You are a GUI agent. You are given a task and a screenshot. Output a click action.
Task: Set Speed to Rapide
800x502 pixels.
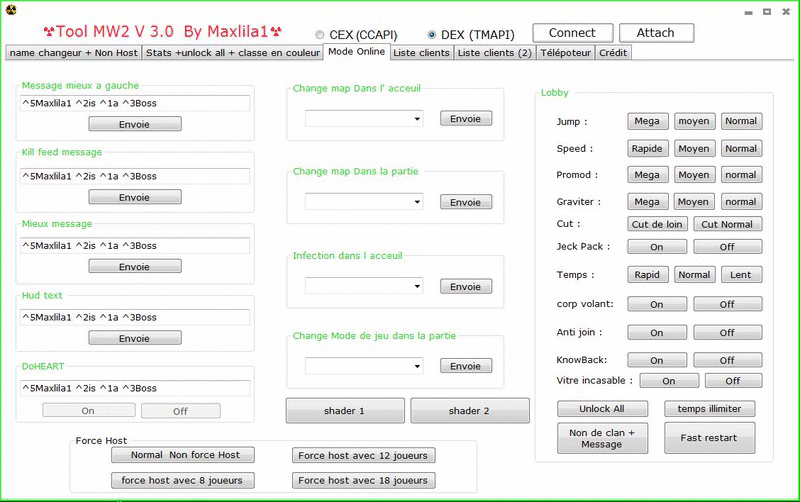pyautogui.click(x=647, y=148)
